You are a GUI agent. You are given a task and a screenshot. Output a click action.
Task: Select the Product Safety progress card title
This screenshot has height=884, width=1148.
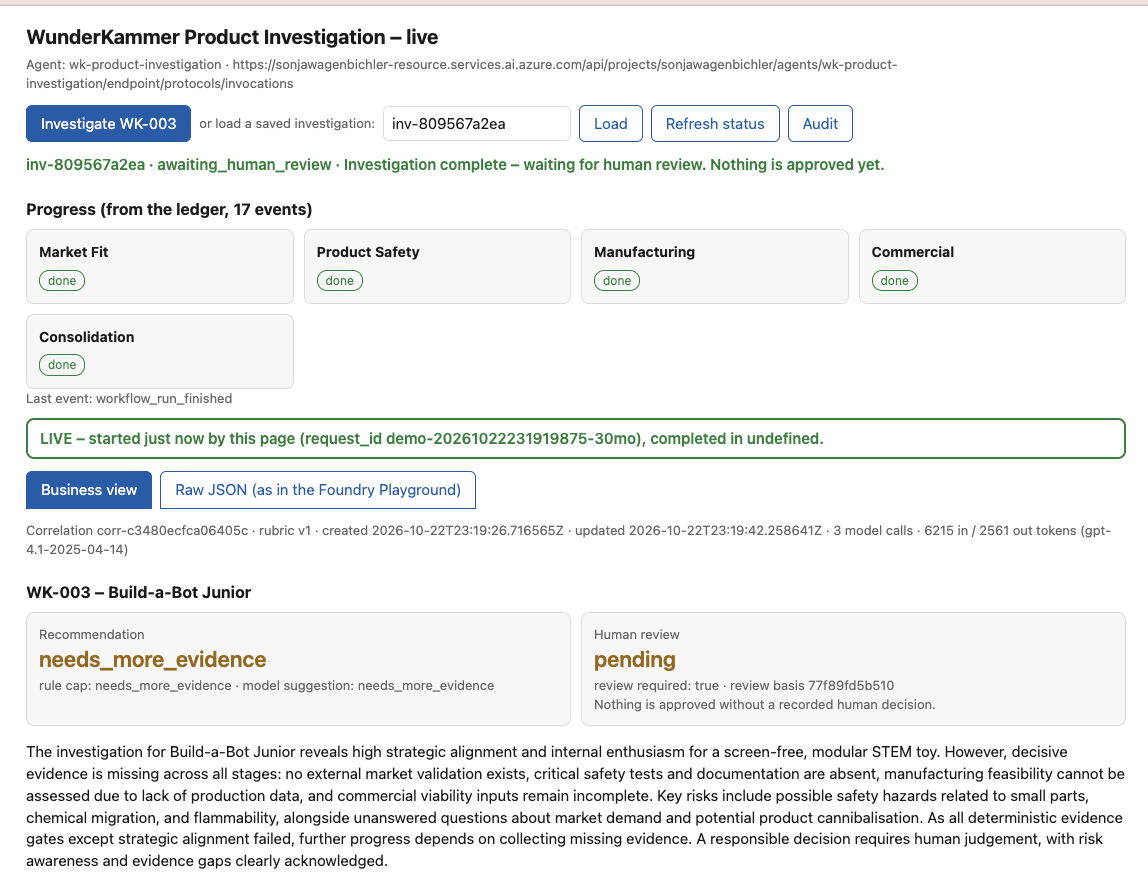tap(368, 252)
